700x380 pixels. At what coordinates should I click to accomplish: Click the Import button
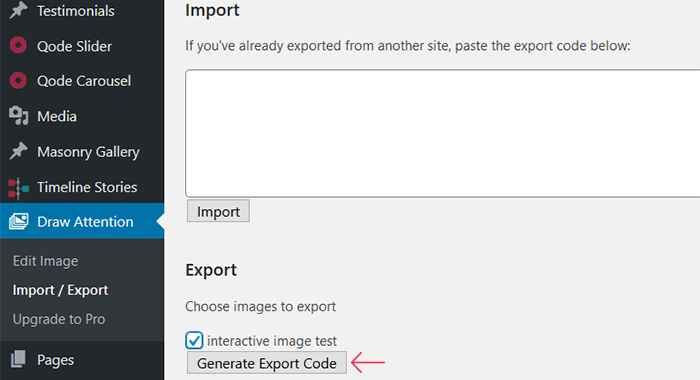[218, 211]
